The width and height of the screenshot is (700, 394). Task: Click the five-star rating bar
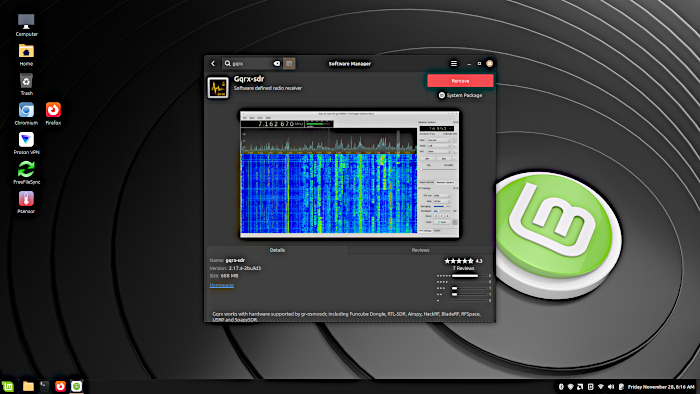[x=469, y=276]
